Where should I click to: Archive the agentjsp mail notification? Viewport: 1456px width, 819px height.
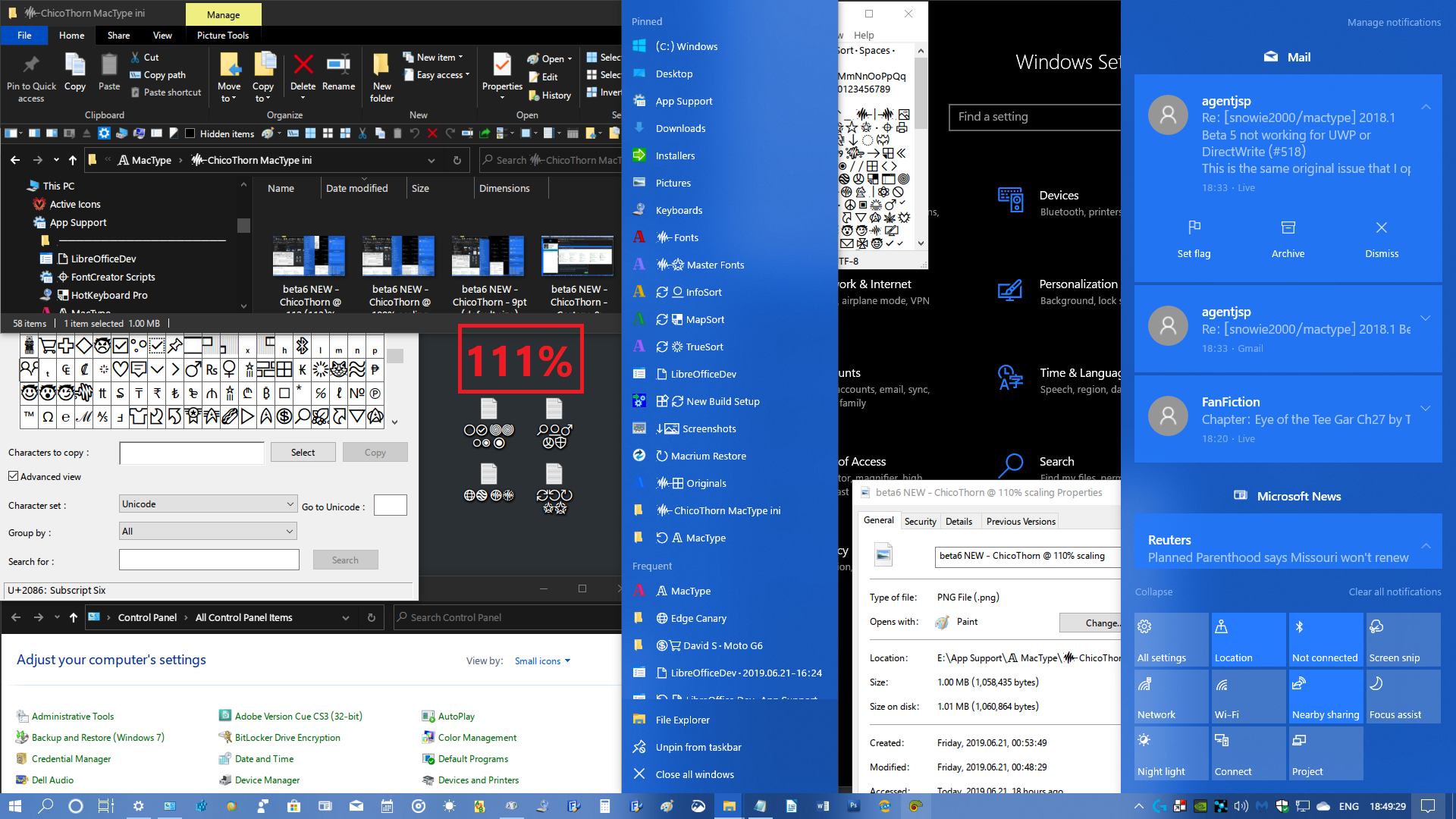(x=1288, y=239)
